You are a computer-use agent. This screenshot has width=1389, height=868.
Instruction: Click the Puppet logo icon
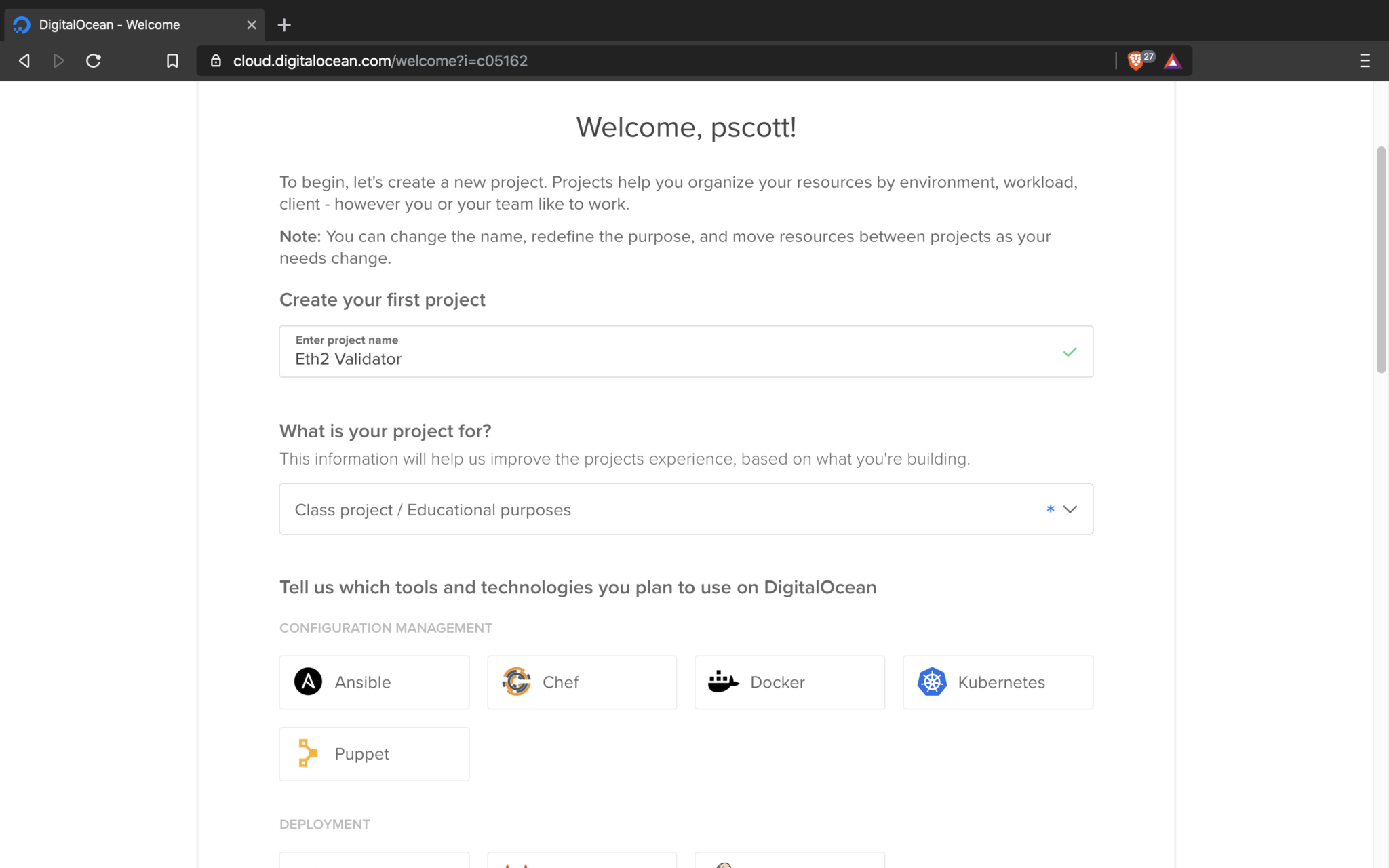click(x=308, y=753)
